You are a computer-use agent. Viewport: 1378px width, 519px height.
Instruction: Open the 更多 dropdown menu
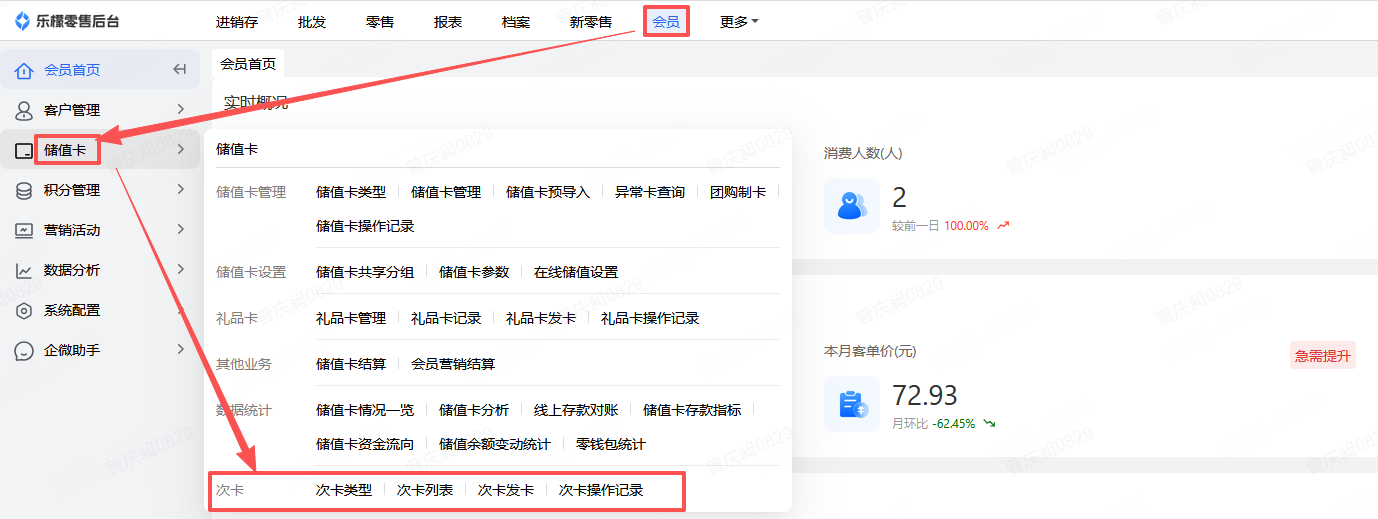tap(739, 21)
